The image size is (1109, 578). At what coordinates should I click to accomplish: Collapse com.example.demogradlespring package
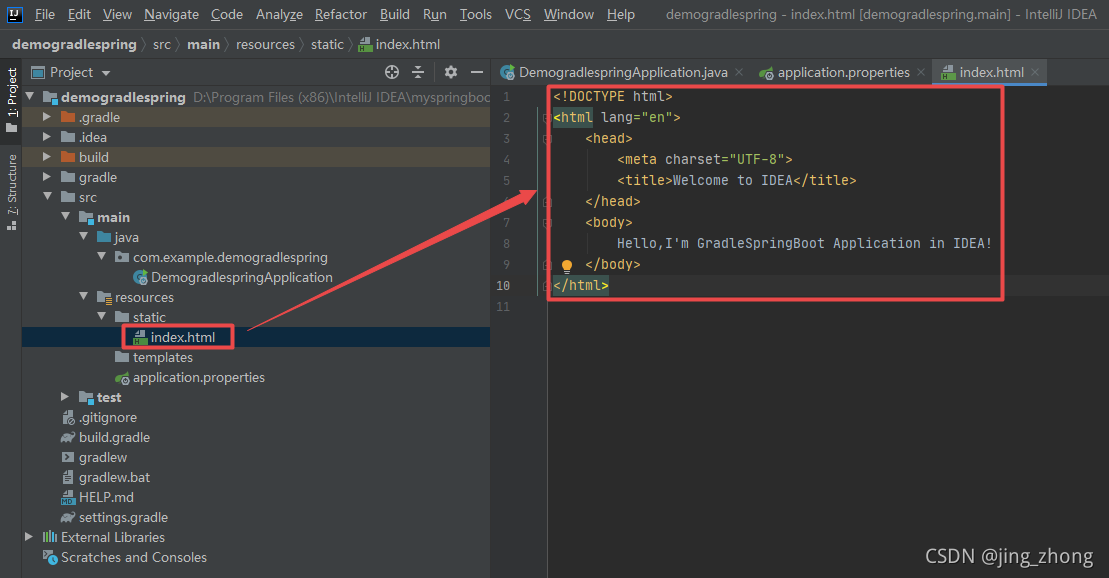[101, 257]
